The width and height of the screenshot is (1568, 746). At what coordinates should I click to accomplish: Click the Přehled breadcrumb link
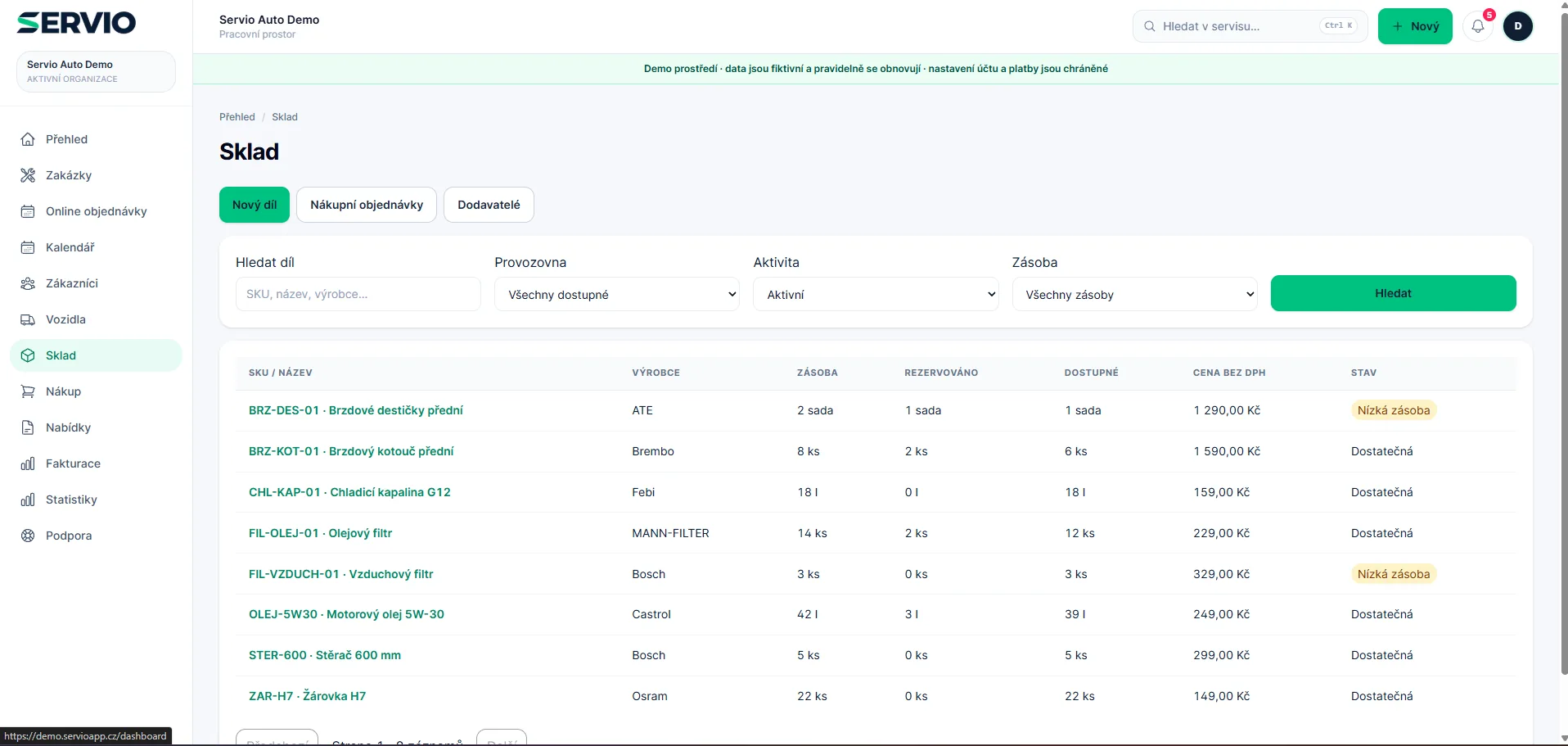click(237, 117)
